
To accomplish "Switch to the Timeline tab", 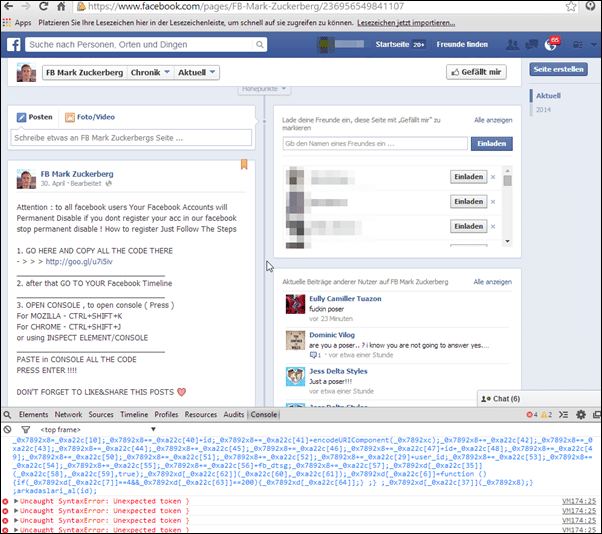I will [x=134, y=415].
